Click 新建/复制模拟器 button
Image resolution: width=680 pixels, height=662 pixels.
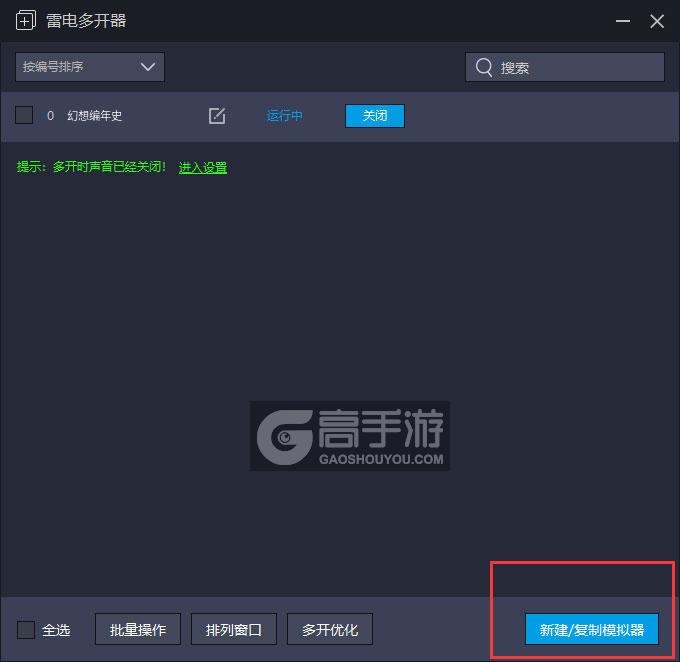[592, 629]
